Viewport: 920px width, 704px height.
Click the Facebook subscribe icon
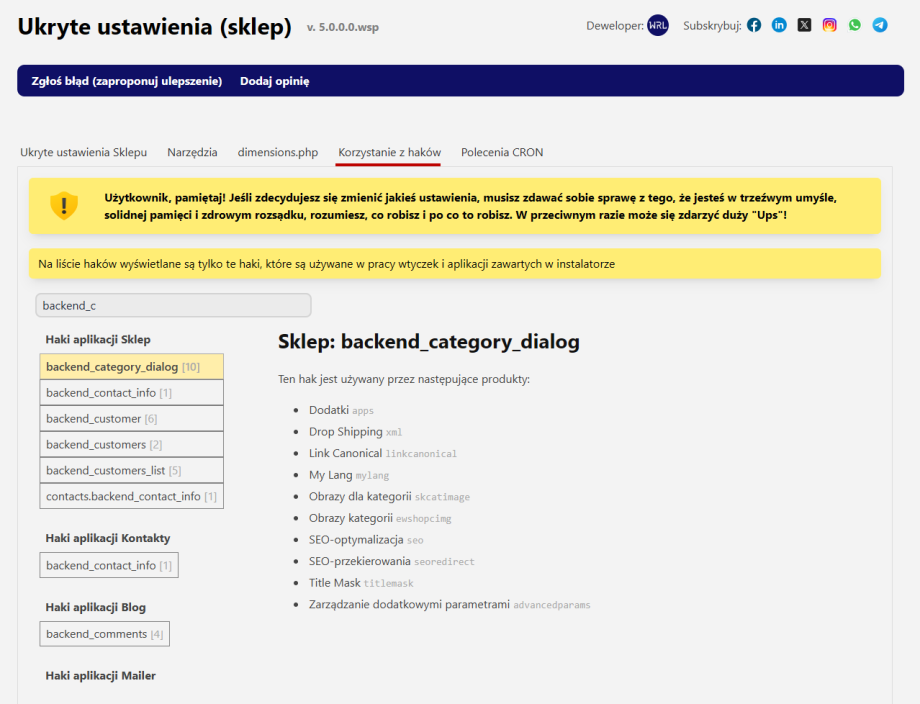tap(754, 25)
